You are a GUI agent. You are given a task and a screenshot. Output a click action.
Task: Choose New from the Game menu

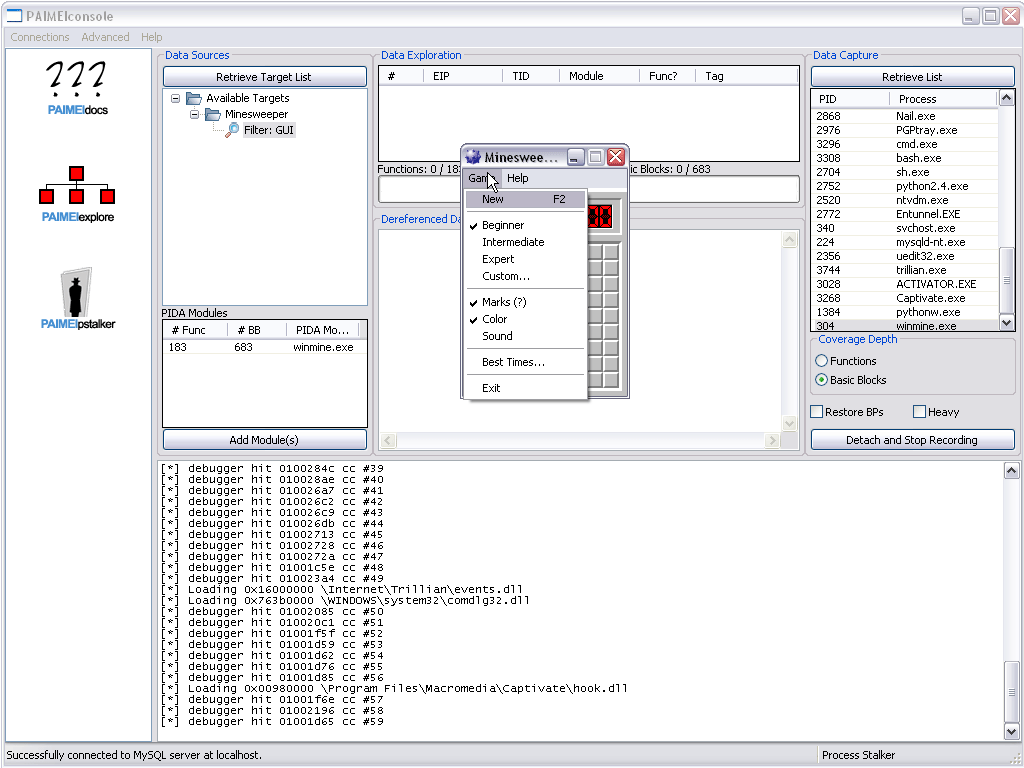pos(526,199)
